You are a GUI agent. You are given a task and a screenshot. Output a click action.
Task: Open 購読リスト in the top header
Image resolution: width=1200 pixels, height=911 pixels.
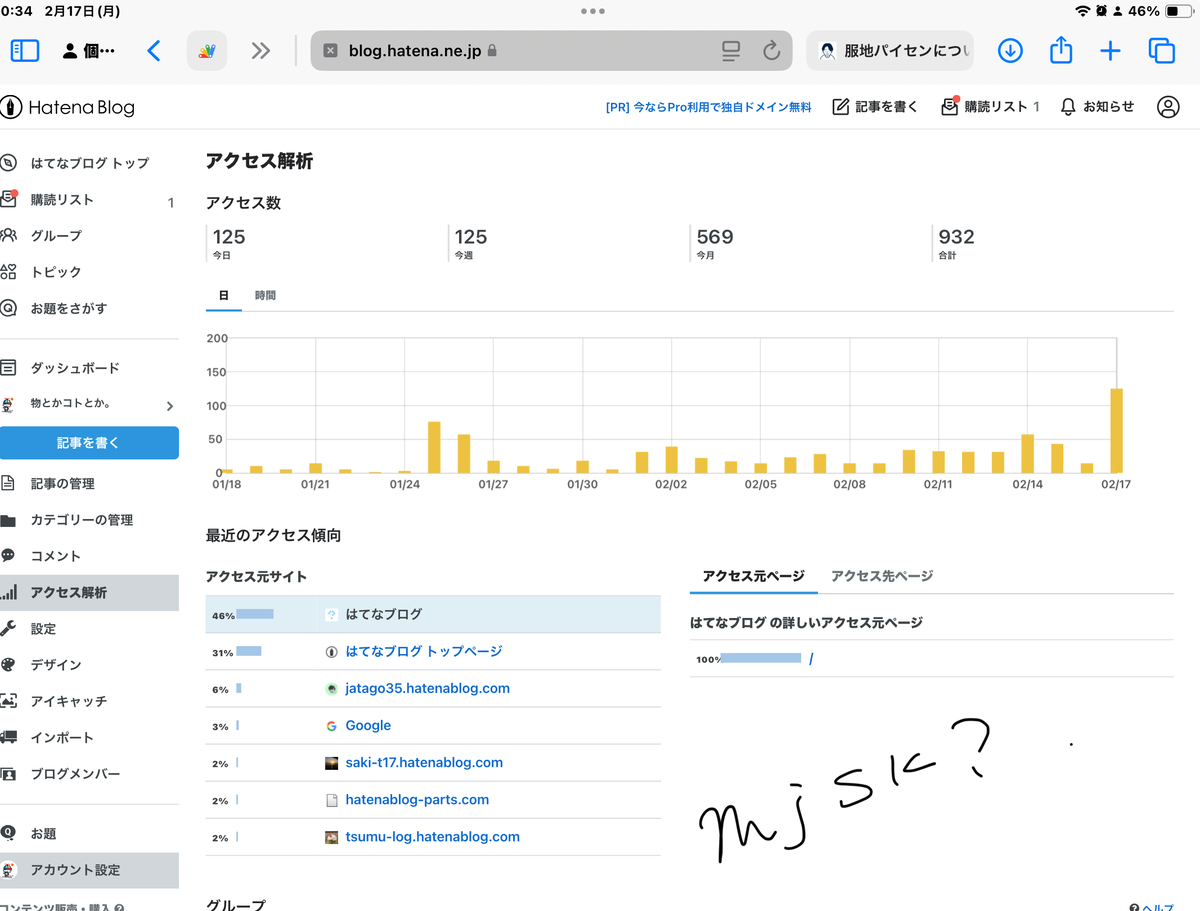[x=990, y=107]
